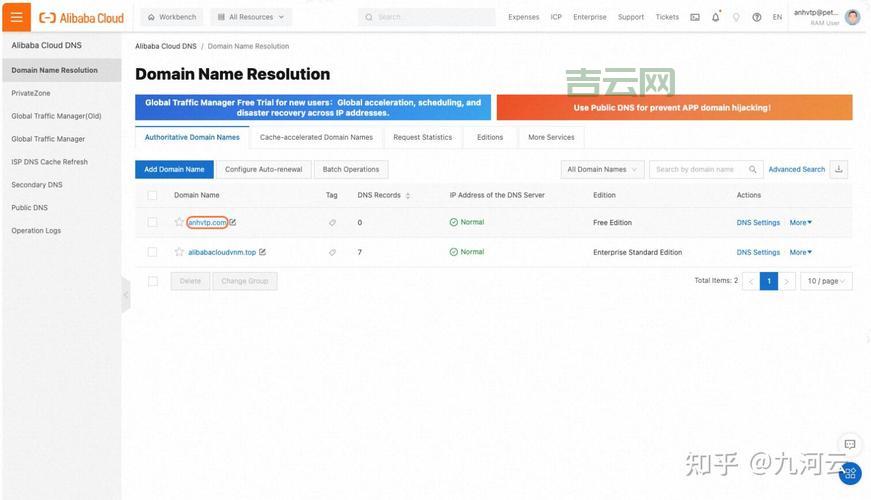Click the tag icon for anhvtp.com

point(332,222)
